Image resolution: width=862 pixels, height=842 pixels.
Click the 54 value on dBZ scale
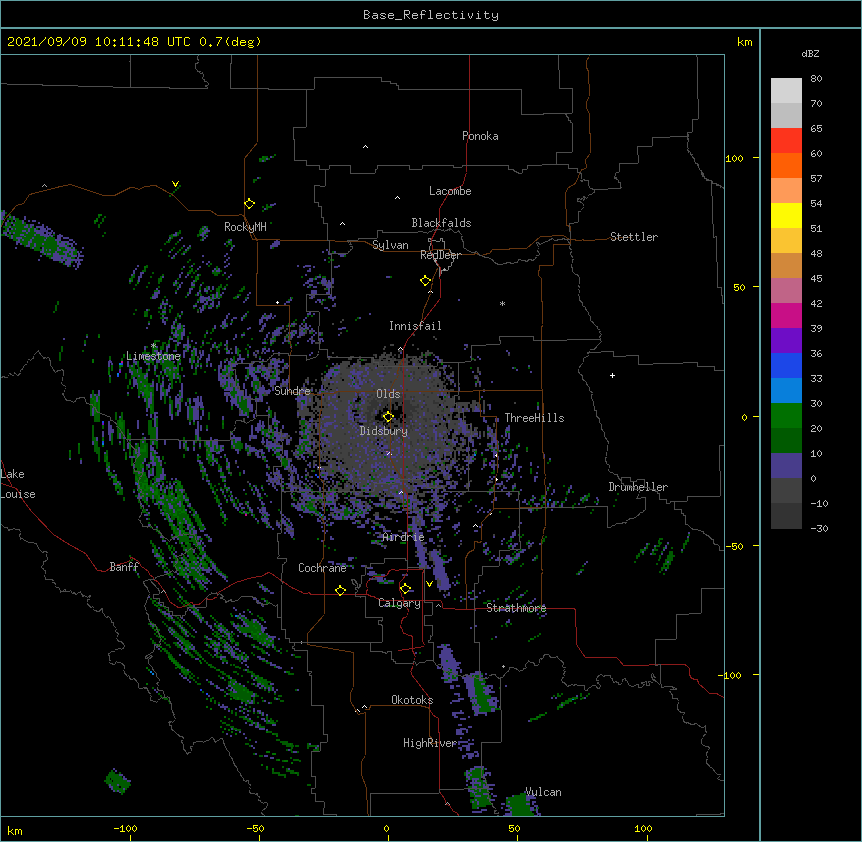point(816,203)
